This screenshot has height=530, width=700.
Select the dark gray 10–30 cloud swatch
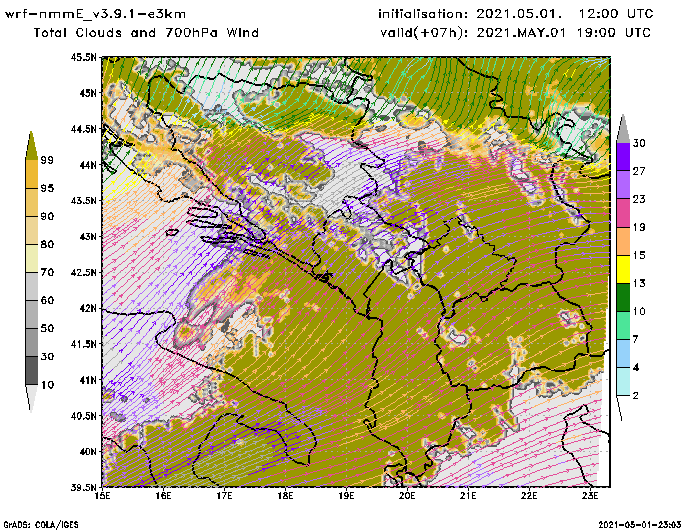point(32,371)
